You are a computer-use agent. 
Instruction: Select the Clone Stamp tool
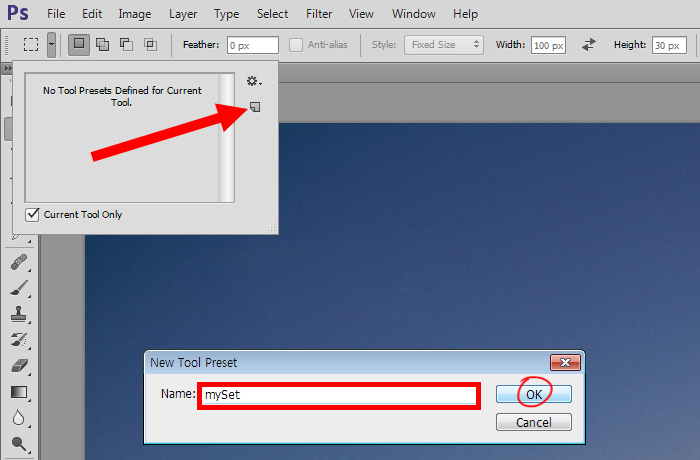[x=19, y=314]
